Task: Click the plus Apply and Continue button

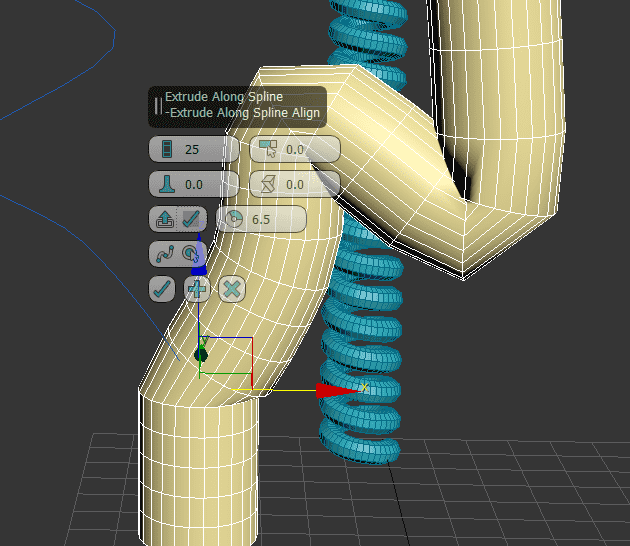Action: 197,288
